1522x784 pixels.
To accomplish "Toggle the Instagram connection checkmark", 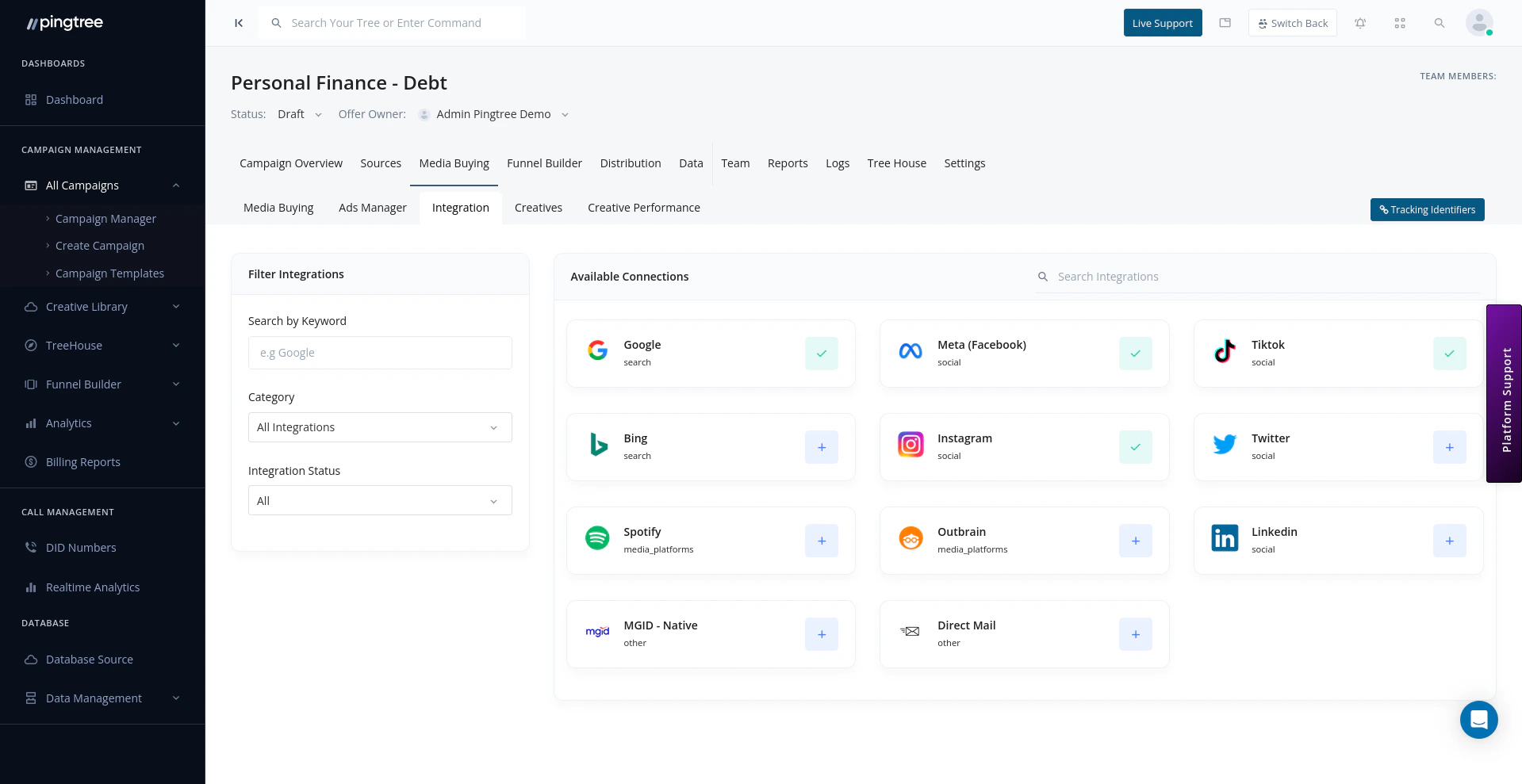I will tap(1135, 447).
